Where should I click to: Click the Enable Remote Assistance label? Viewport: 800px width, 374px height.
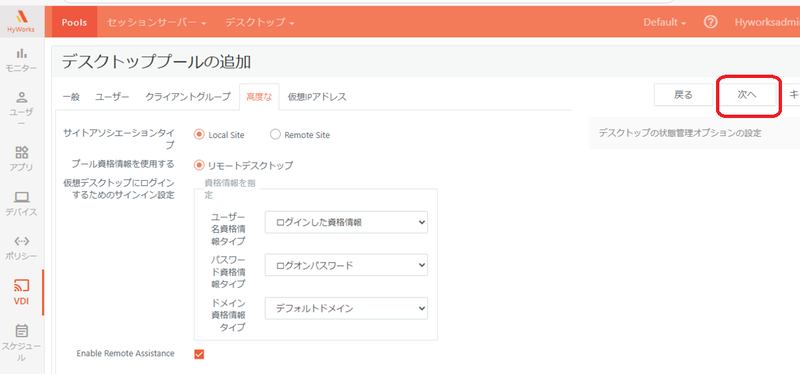click(126, 353)
